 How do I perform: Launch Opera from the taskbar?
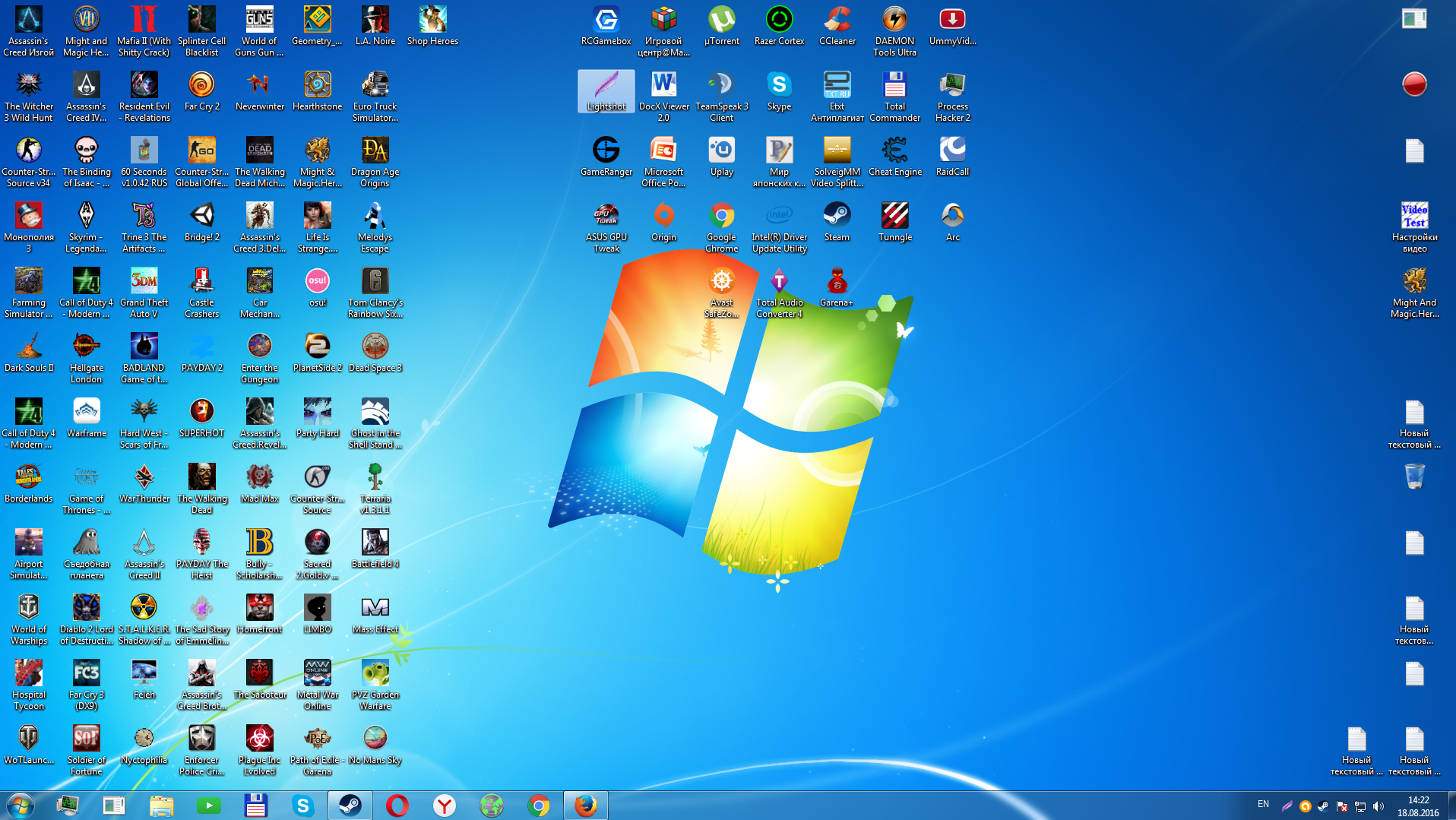[397, 806]
